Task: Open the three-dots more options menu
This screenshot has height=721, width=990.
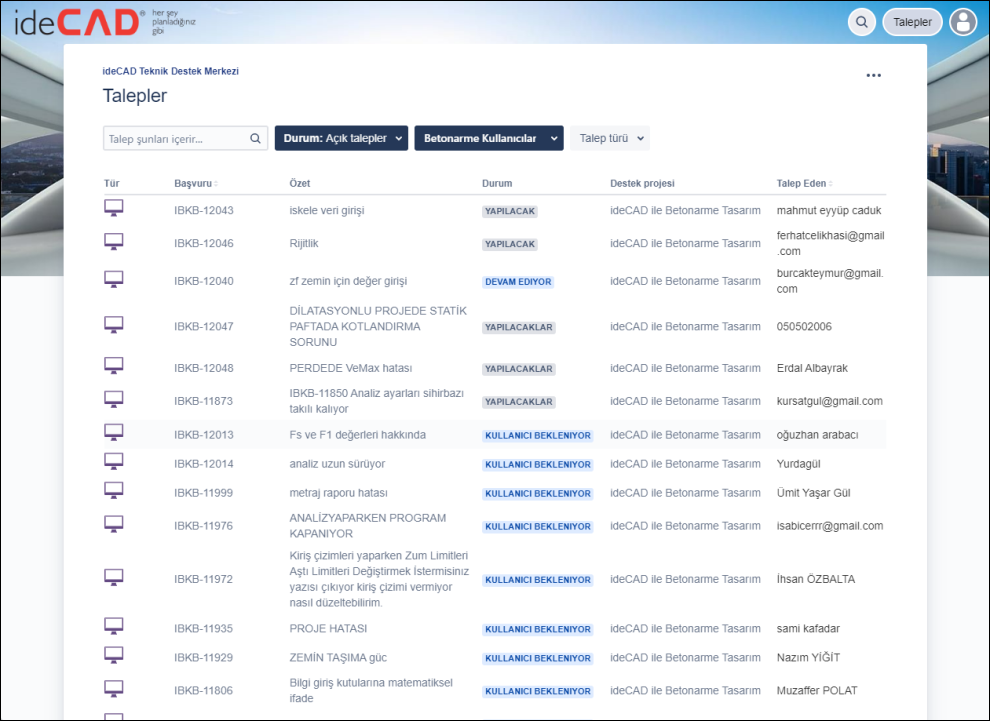Action: [873, 75]
